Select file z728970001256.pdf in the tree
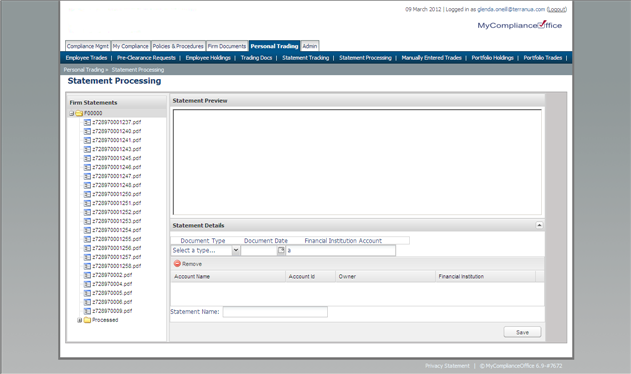 point(117,248)
